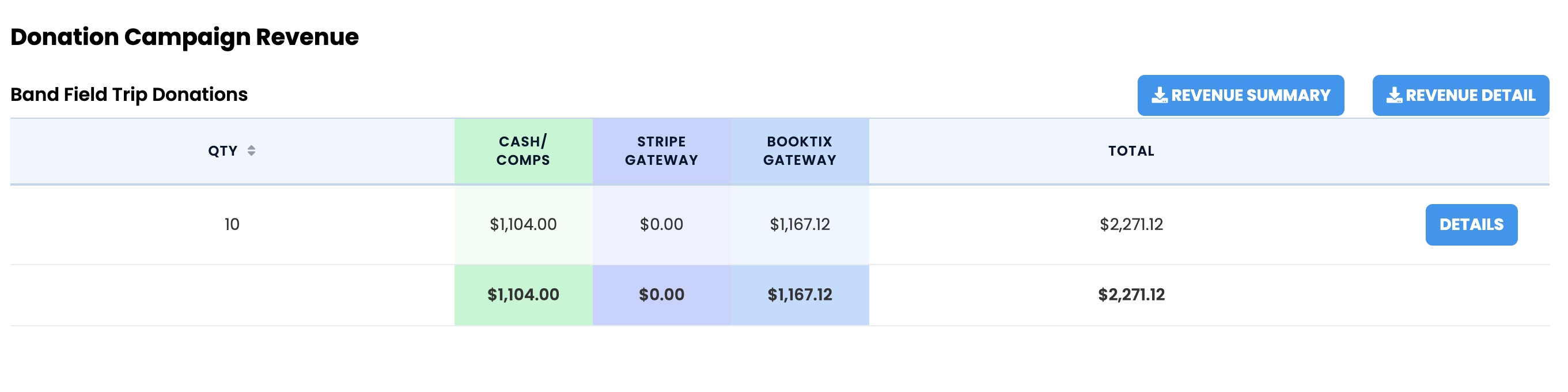Select the Stripe Gateway column header
The height and width of the screenshot is (392, 1568).
click(x=662, y=151)
